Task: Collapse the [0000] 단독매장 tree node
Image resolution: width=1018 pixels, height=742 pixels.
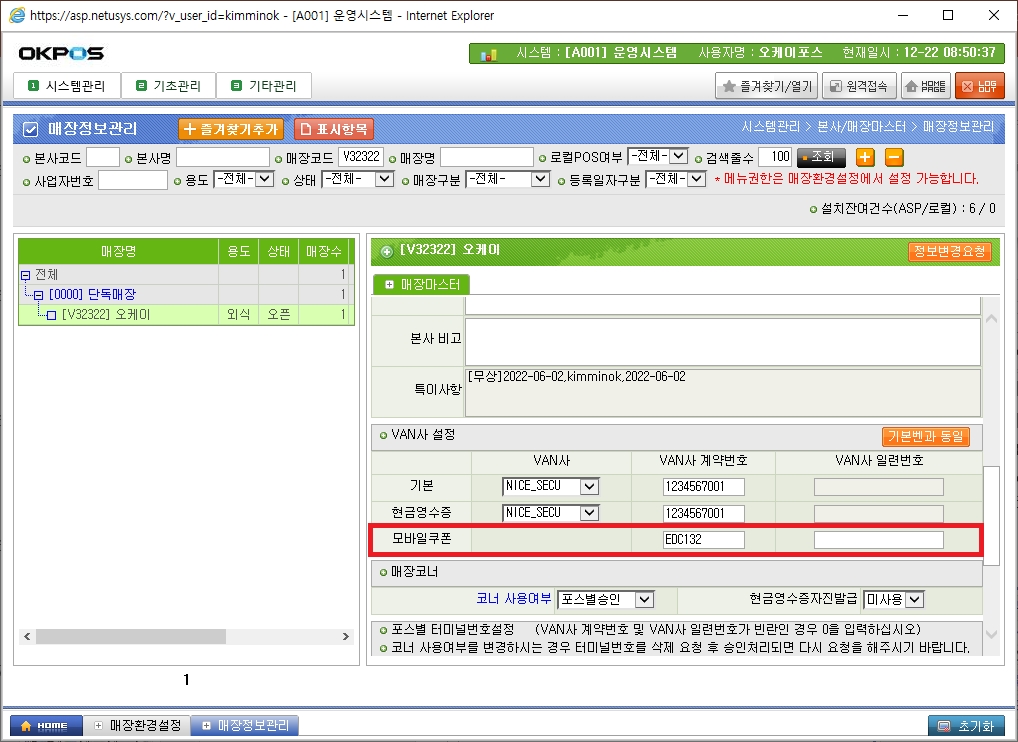Action: pyautogui.click(x=38, y=294)
